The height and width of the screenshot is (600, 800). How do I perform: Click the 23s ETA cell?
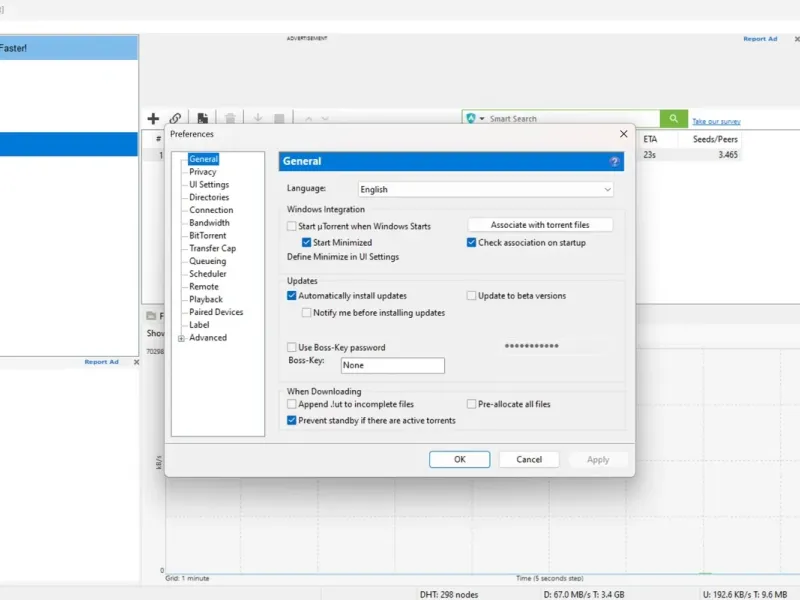649,155
